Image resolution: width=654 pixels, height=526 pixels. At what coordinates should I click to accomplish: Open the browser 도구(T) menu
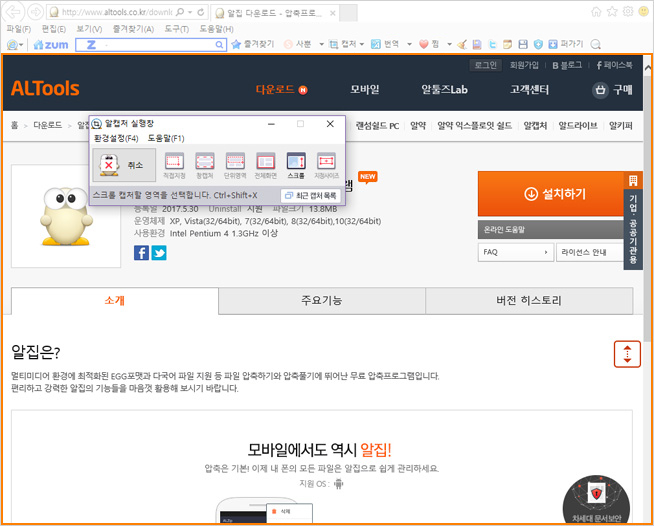click(176, 29)
